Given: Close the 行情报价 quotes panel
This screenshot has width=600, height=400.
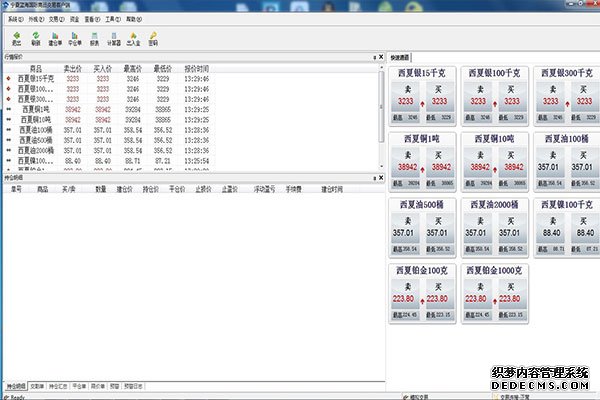Looking at the screenshot, I should pyautogui.click(x=381, y=57).
